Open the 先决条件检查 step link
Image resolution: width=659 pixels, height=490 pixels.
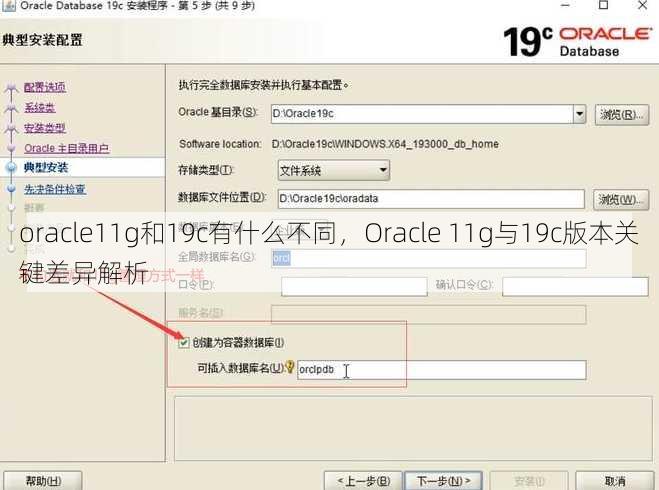55,189
